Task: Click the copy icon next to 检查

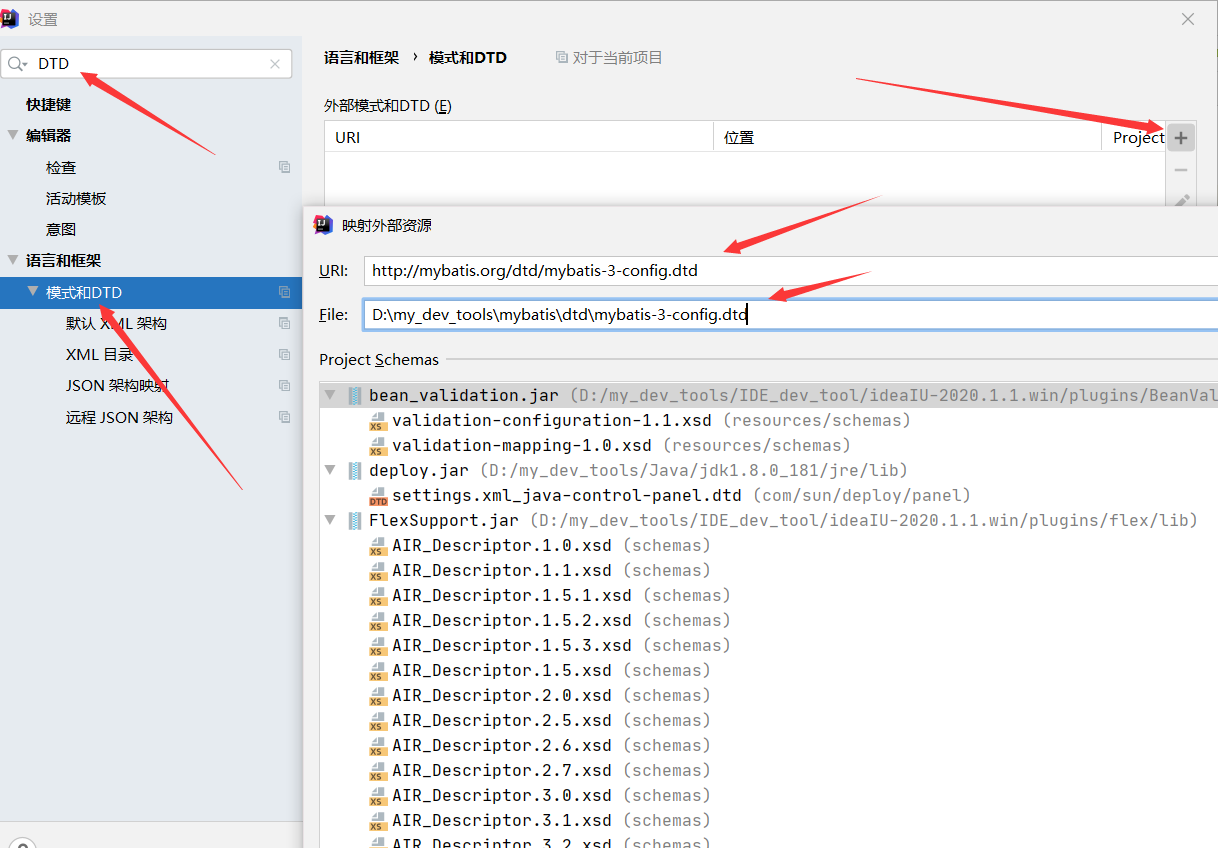Action: pos(285,167)
